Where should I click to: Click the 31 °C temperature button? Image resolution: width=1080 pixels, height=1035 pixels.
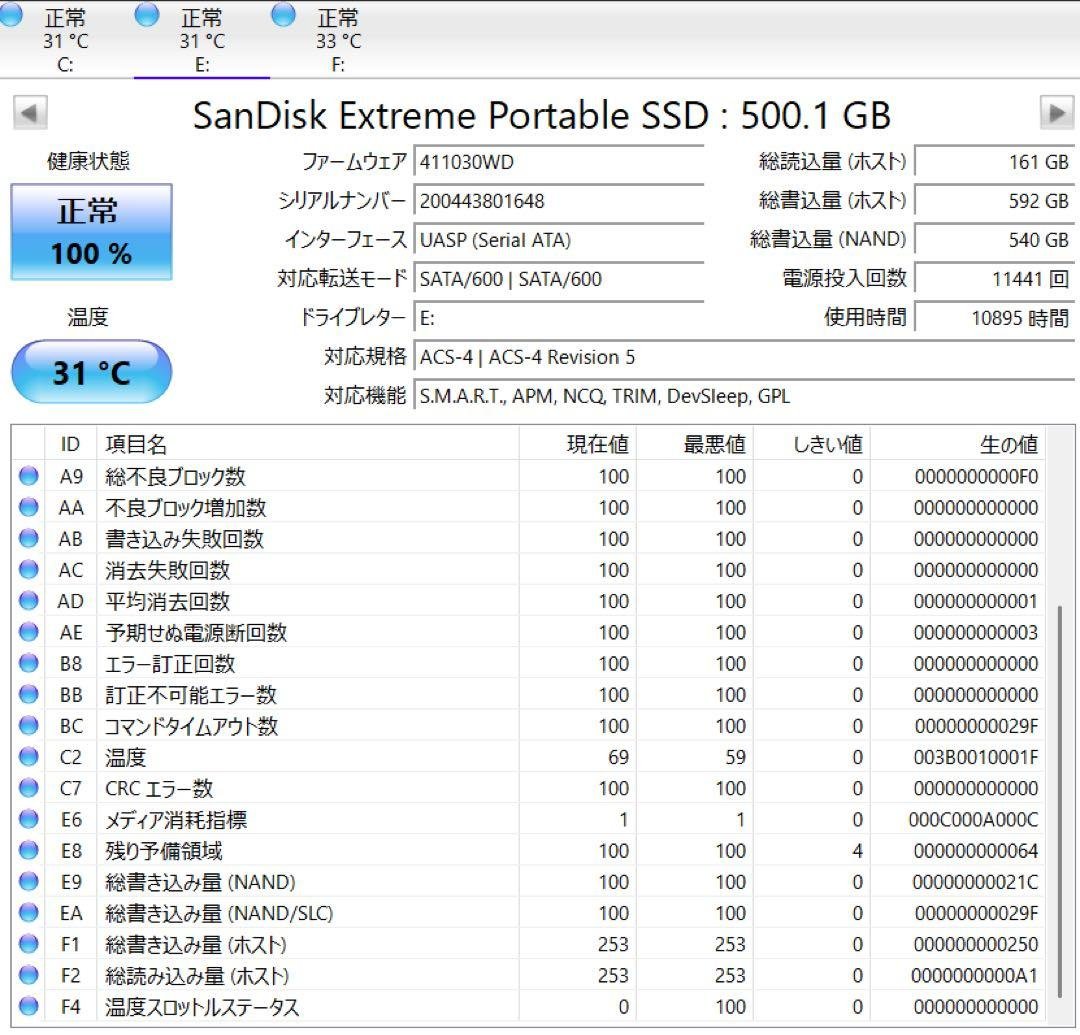point(92,372)
